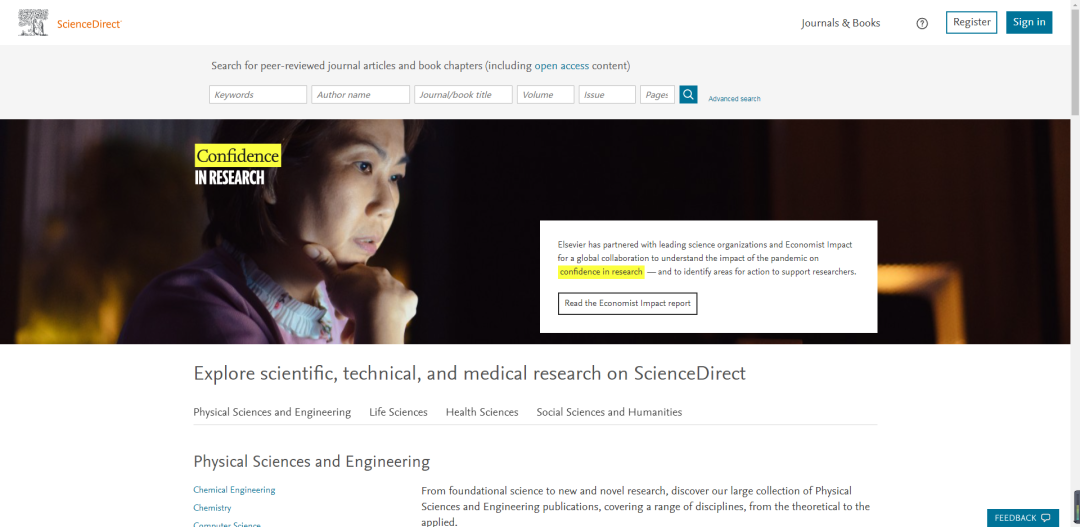Open the Chemical Engineering link
Screen dimensions: 1080x527
coord(234,490)
